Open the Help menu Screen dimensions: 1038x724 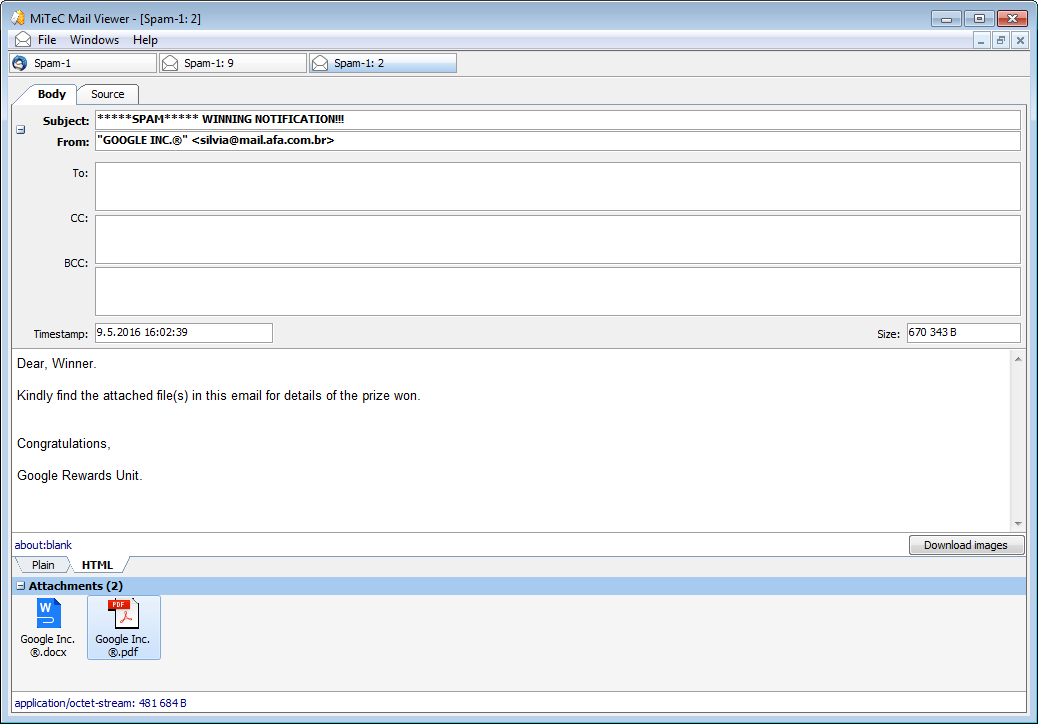(145, 40)
